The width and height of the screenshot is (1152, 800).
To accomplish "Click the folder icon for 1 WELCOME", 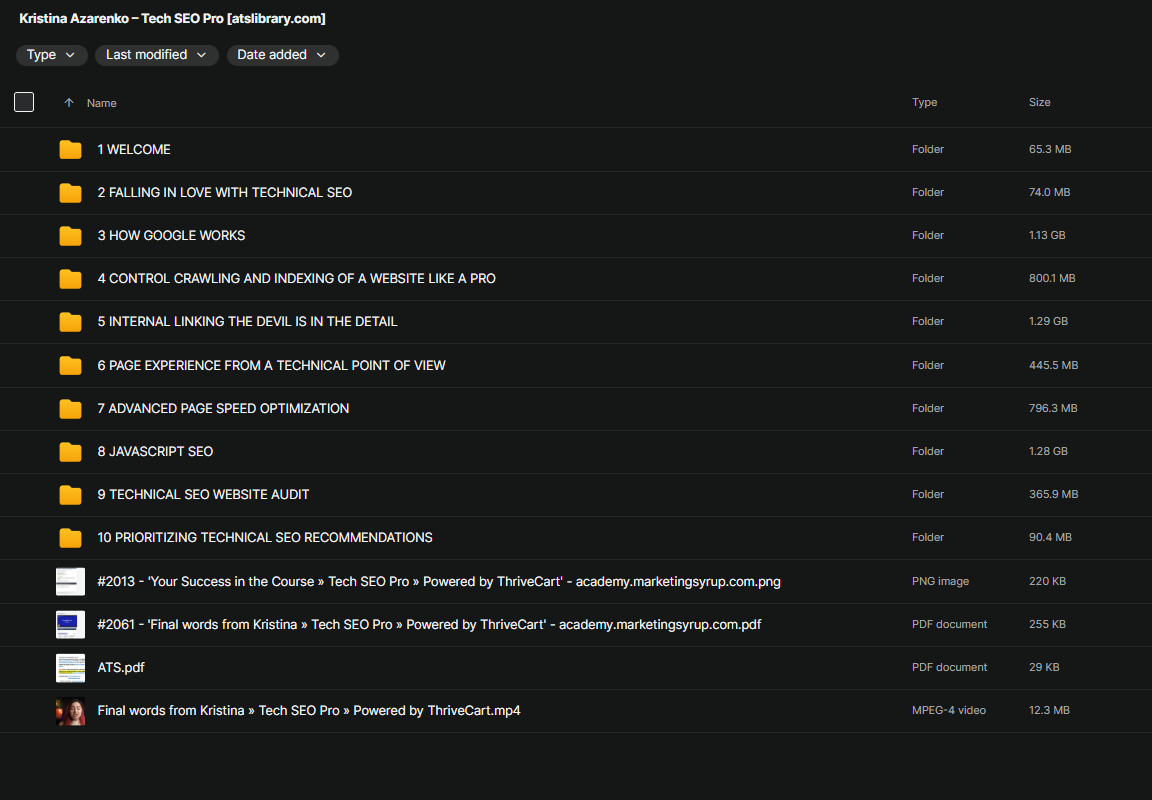I will (71, 150).
